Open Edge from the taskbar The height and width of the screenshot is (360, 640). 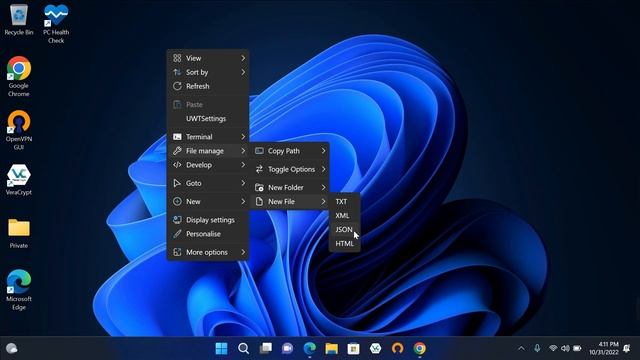[x=309, y=348]
